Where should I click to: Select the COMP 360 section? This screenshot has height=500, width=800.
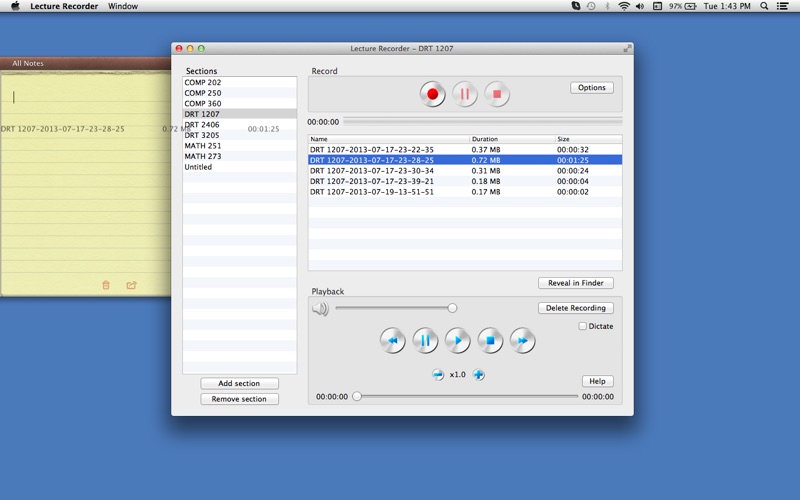[239, 104]
